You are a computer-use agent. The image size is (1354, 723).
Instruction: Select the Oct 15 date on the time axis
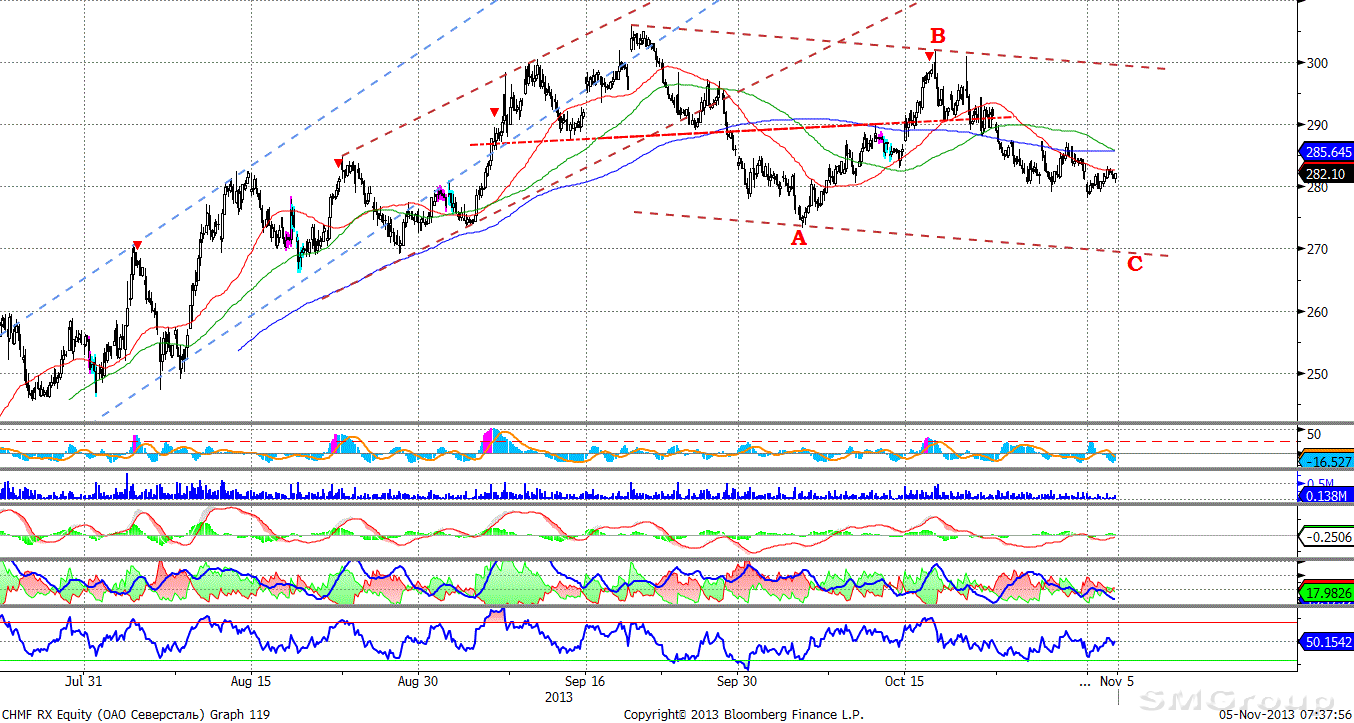pyautogui.click(x=904, y=681)
